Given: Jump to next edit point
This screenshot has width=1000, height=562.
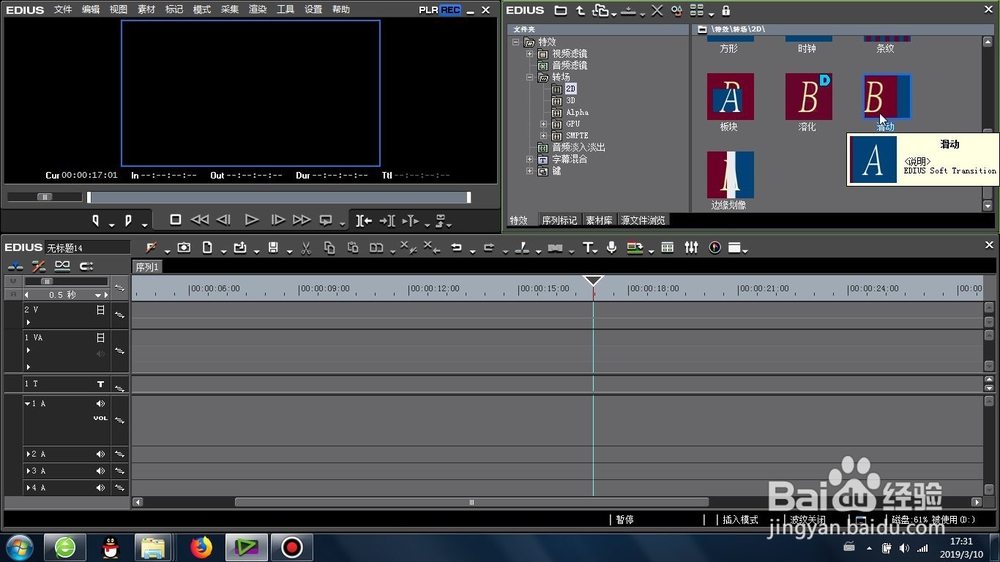Looking at the screenshot, I should 387,221.
